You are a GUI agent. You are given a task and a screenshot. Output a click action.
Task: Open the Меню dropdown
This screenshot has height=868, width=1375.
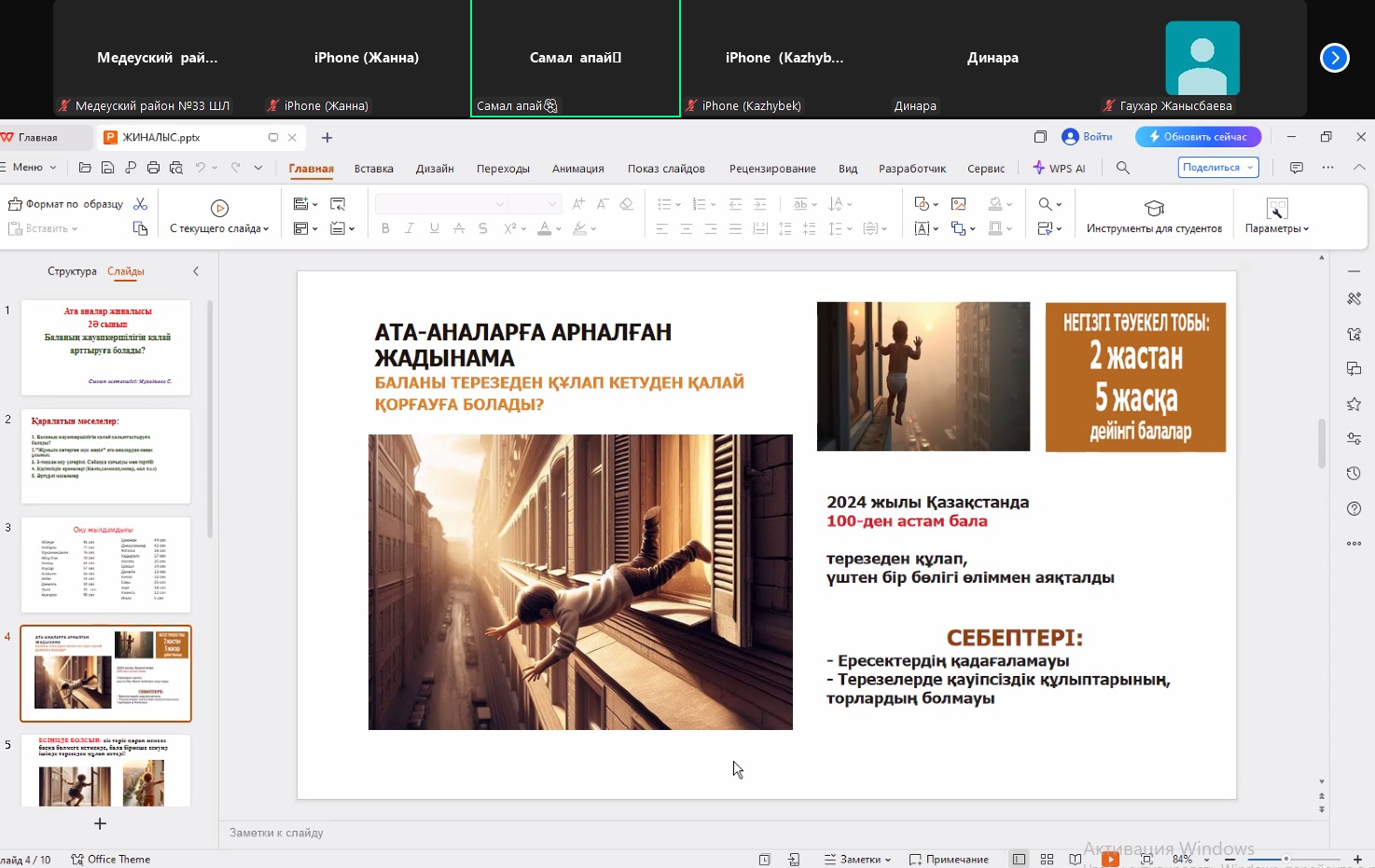click(x=30, y=168)
